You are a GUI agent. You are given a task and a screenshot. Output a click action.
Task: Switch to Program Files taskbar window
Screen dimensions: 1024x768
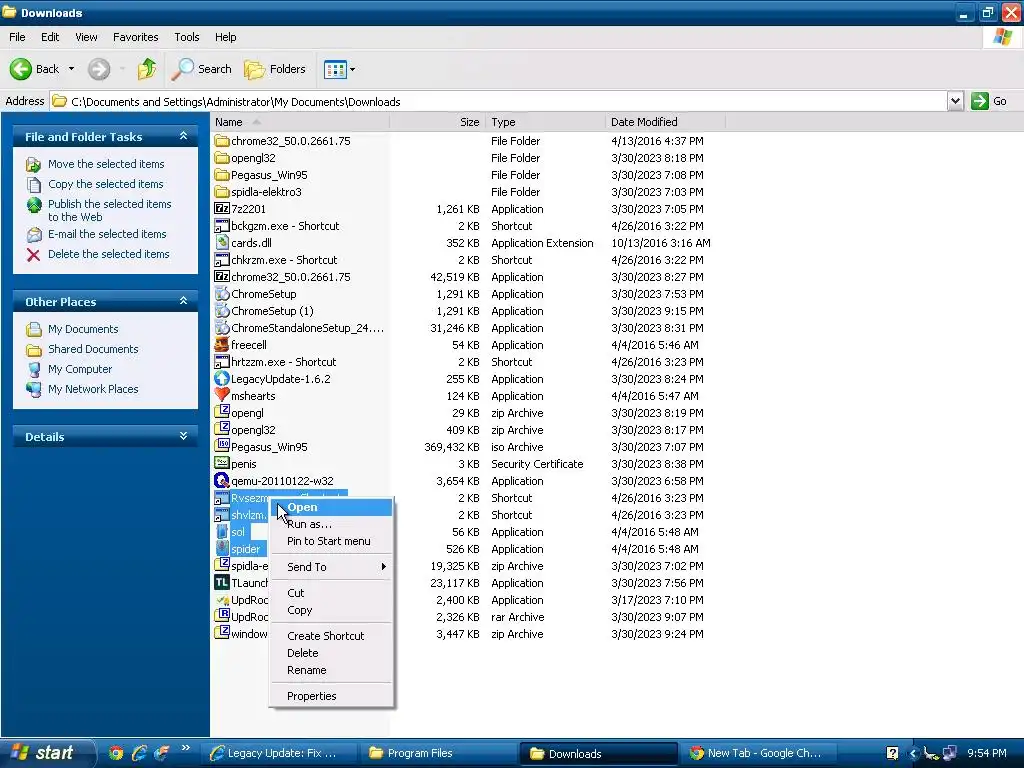pos(439,753)
